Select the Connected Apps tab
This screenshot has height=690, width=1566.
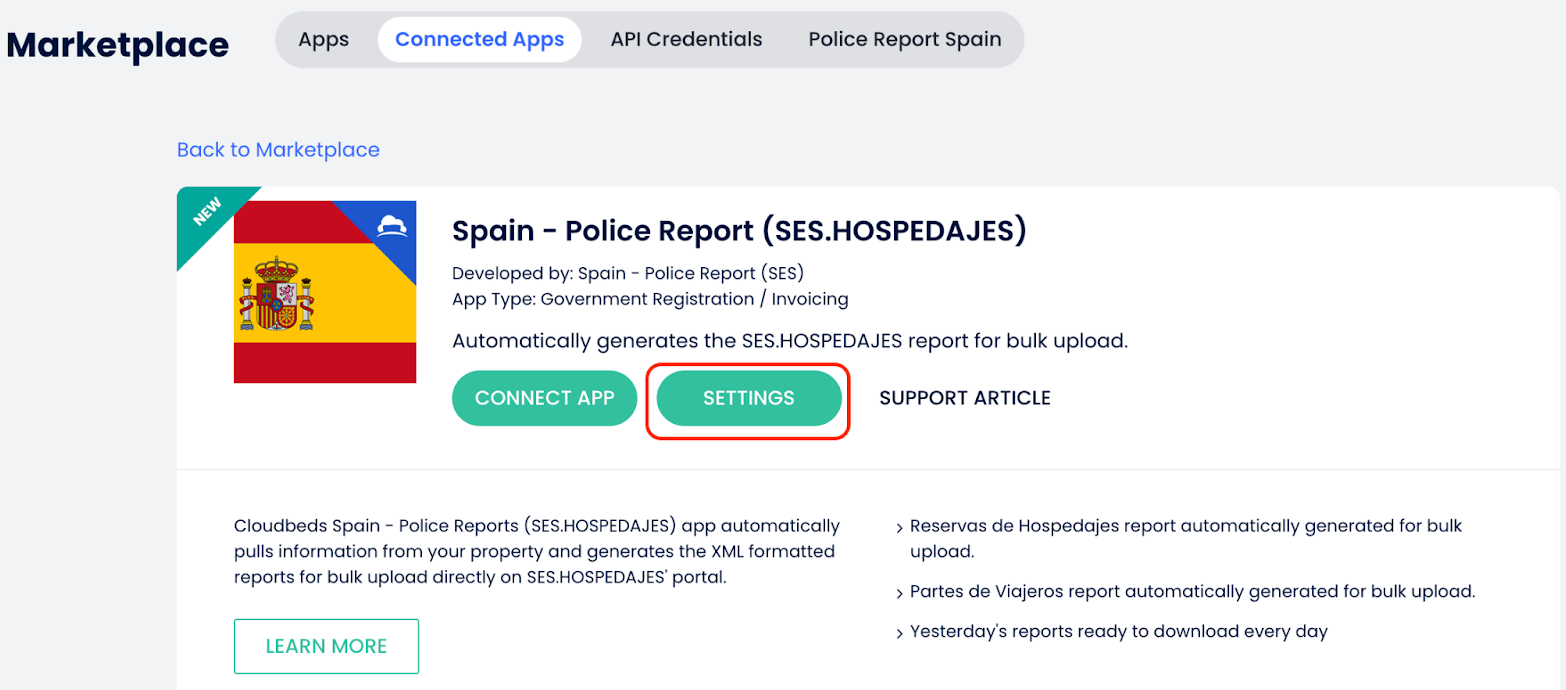[479, 40]
